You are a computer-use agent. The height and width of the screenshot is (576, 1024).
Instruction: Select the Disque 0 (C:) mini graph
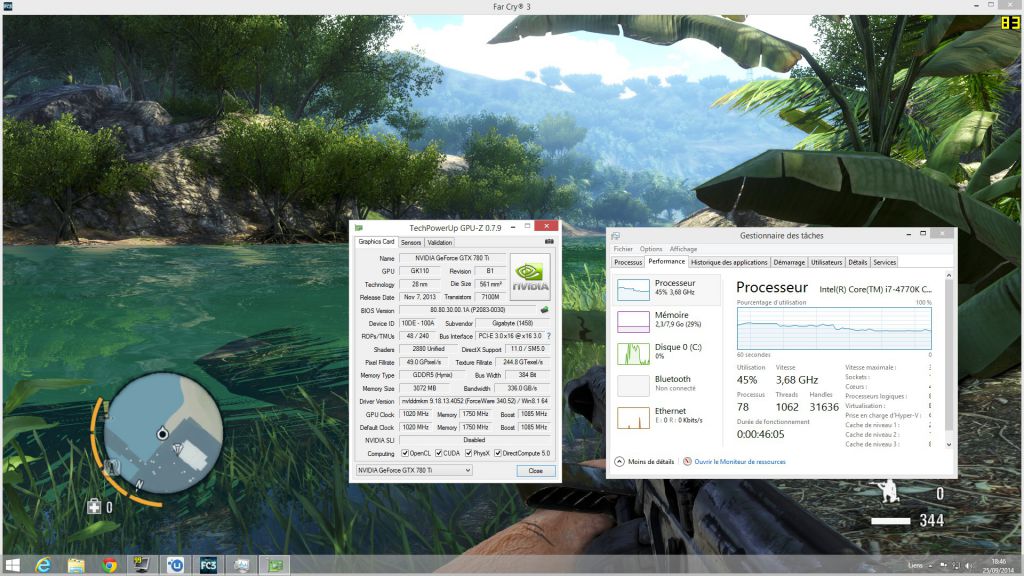(x=633, y=353)
